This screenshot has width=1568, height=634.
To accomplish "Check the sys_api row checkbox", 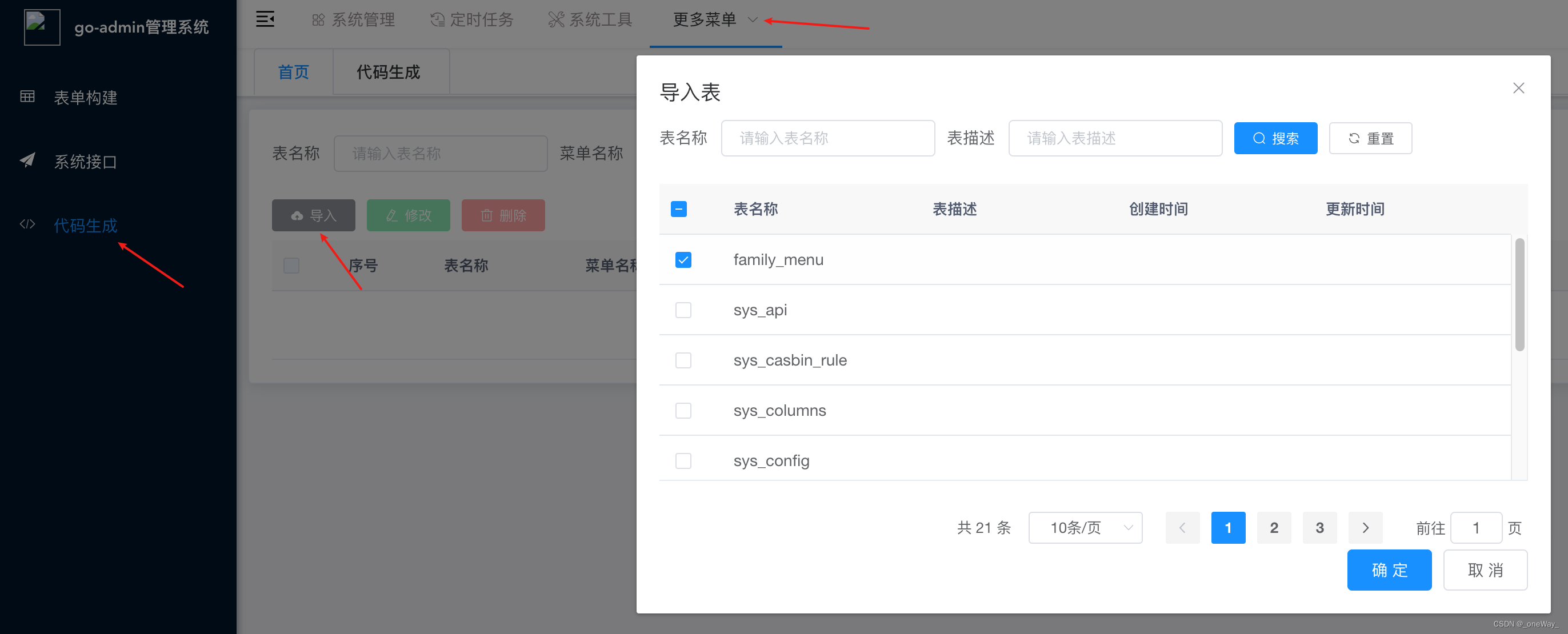I will coord(683,310).
